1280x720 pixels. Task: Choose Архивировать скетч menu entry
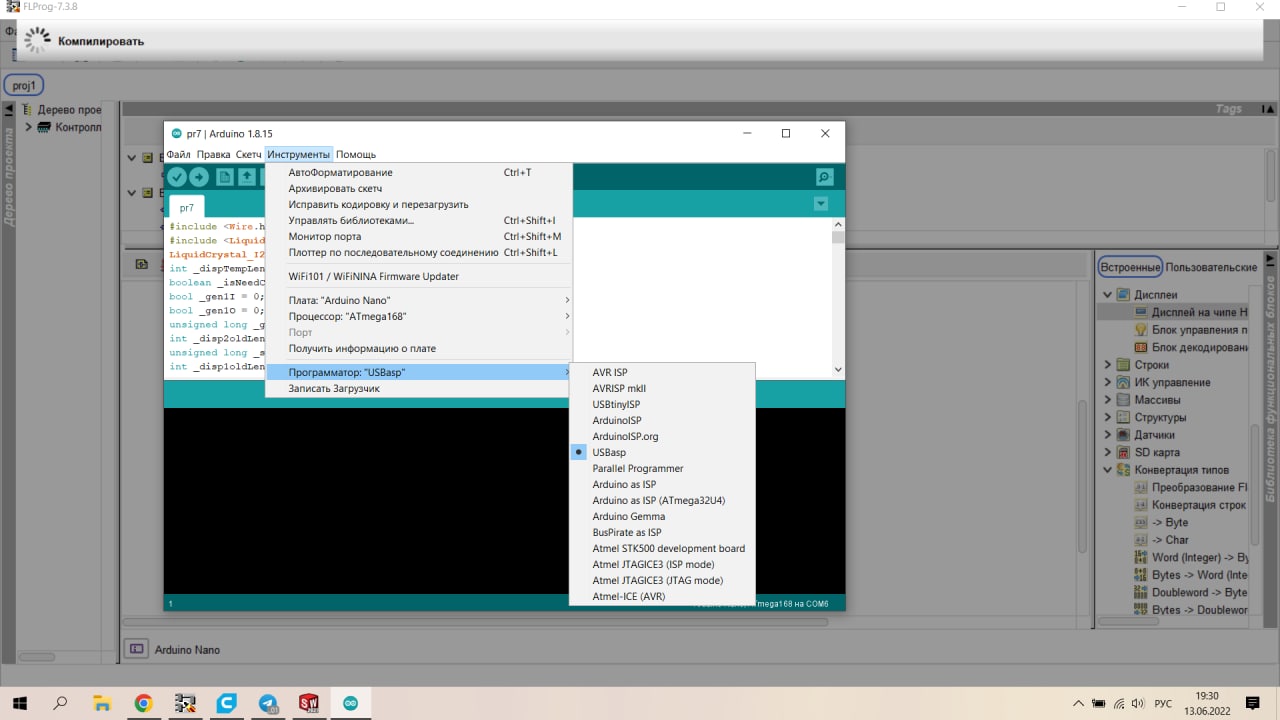tap(419, 188)
